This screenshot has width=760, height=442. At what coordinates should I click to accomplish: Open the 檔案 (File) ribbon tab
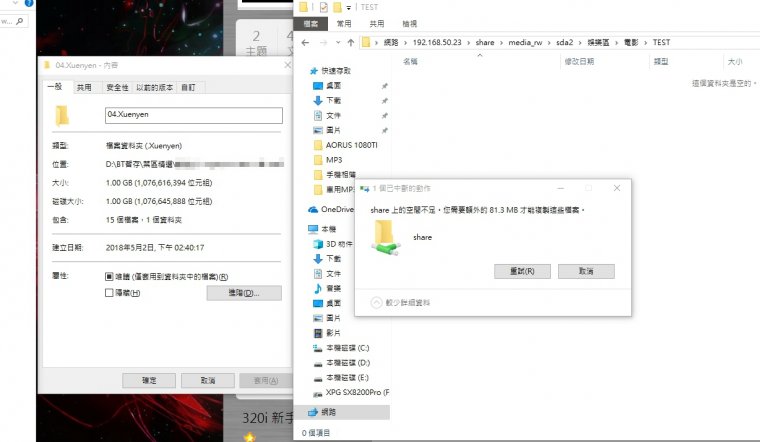[311, 23]
